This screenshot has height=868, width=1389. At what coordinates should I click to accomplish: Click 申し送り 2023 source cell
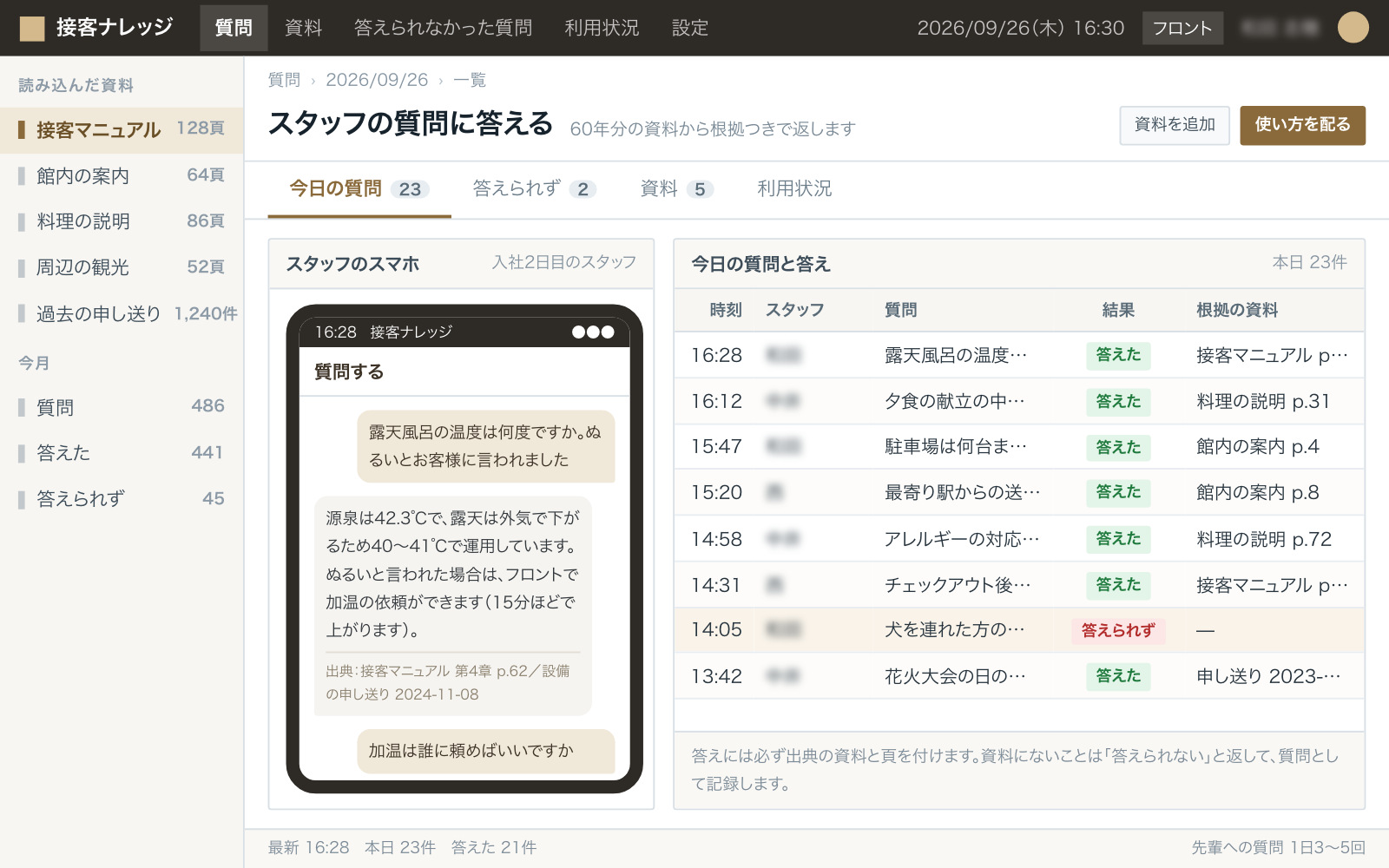[x=1268, y=676]
